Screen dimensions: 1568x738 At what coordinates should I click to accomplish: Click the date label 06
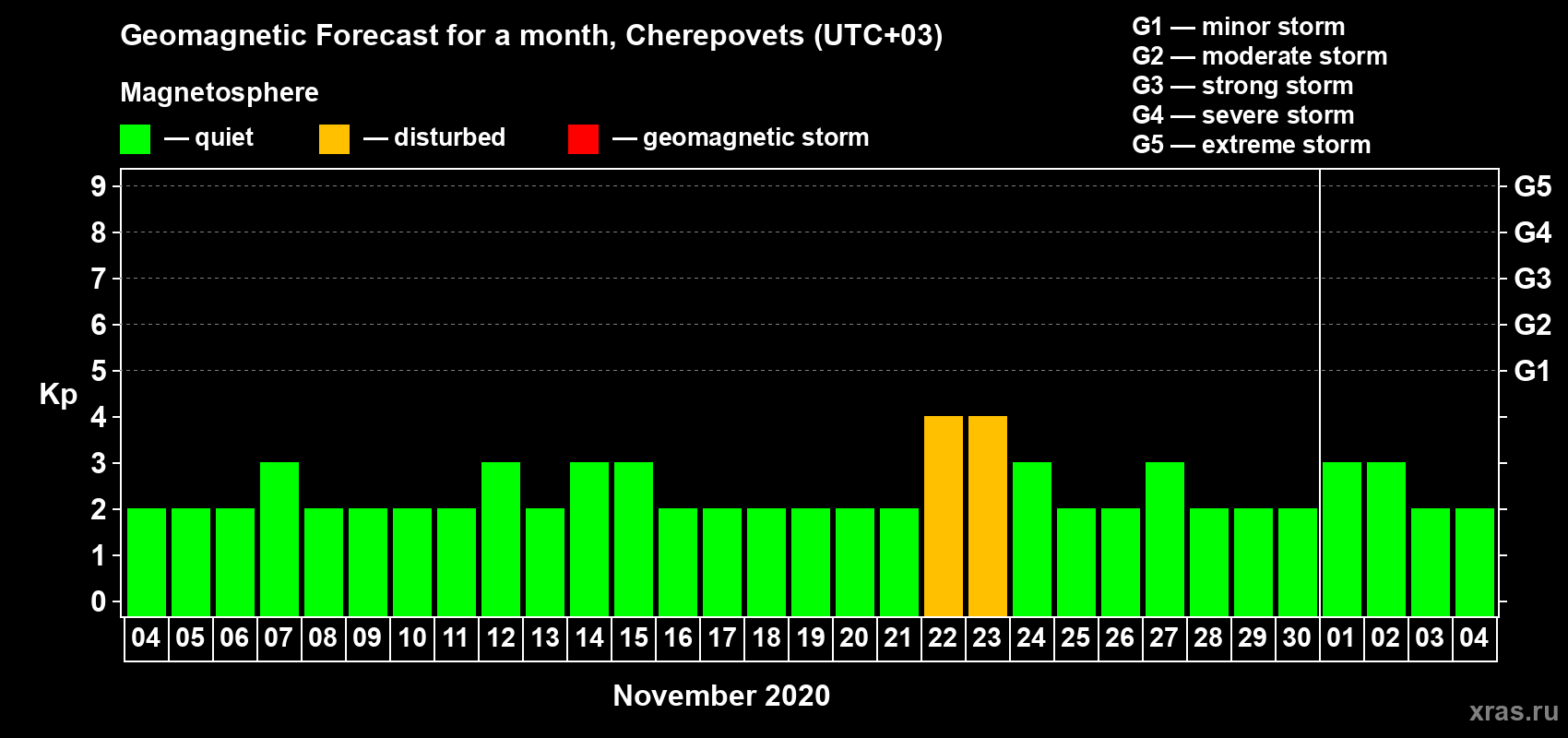234,638
